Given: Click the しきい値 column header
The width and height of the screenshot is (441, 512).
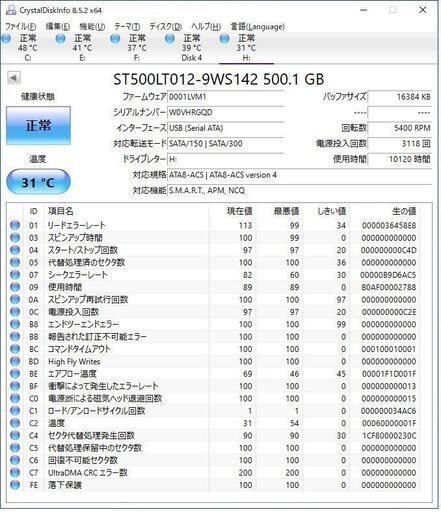Looking at the screenshot, I should pyautogui.click(x=331, y=211).
